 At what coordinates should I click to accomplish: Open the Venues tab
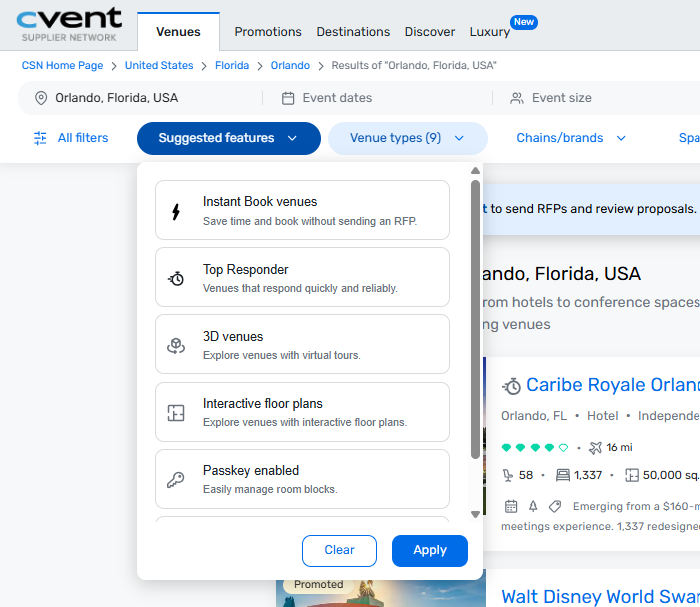(178, 32)
